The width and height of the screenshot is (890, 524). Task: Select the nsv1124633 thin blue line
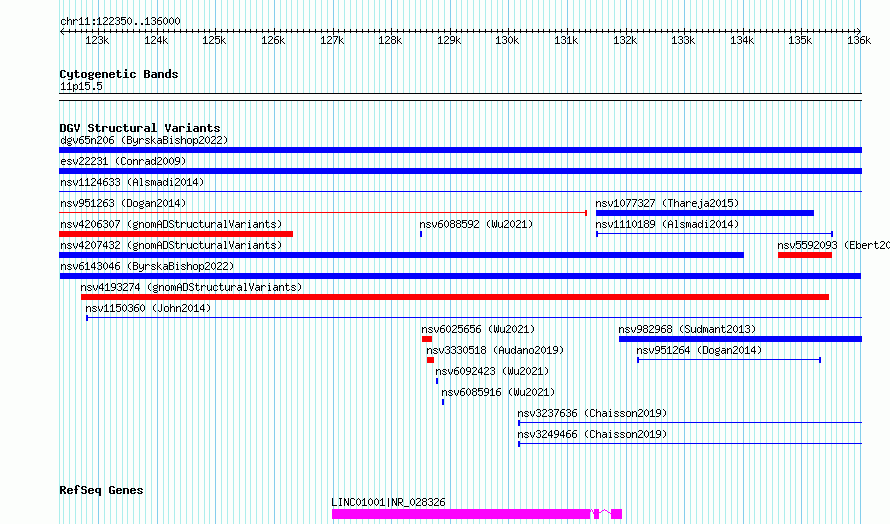click(460, 192)
